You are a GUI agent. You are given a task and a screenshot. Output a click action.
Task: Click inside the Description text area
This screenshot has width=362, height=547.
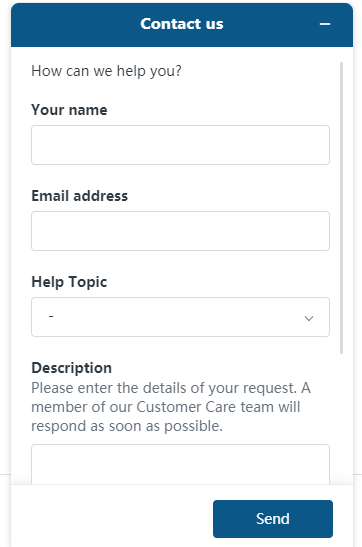180,464
